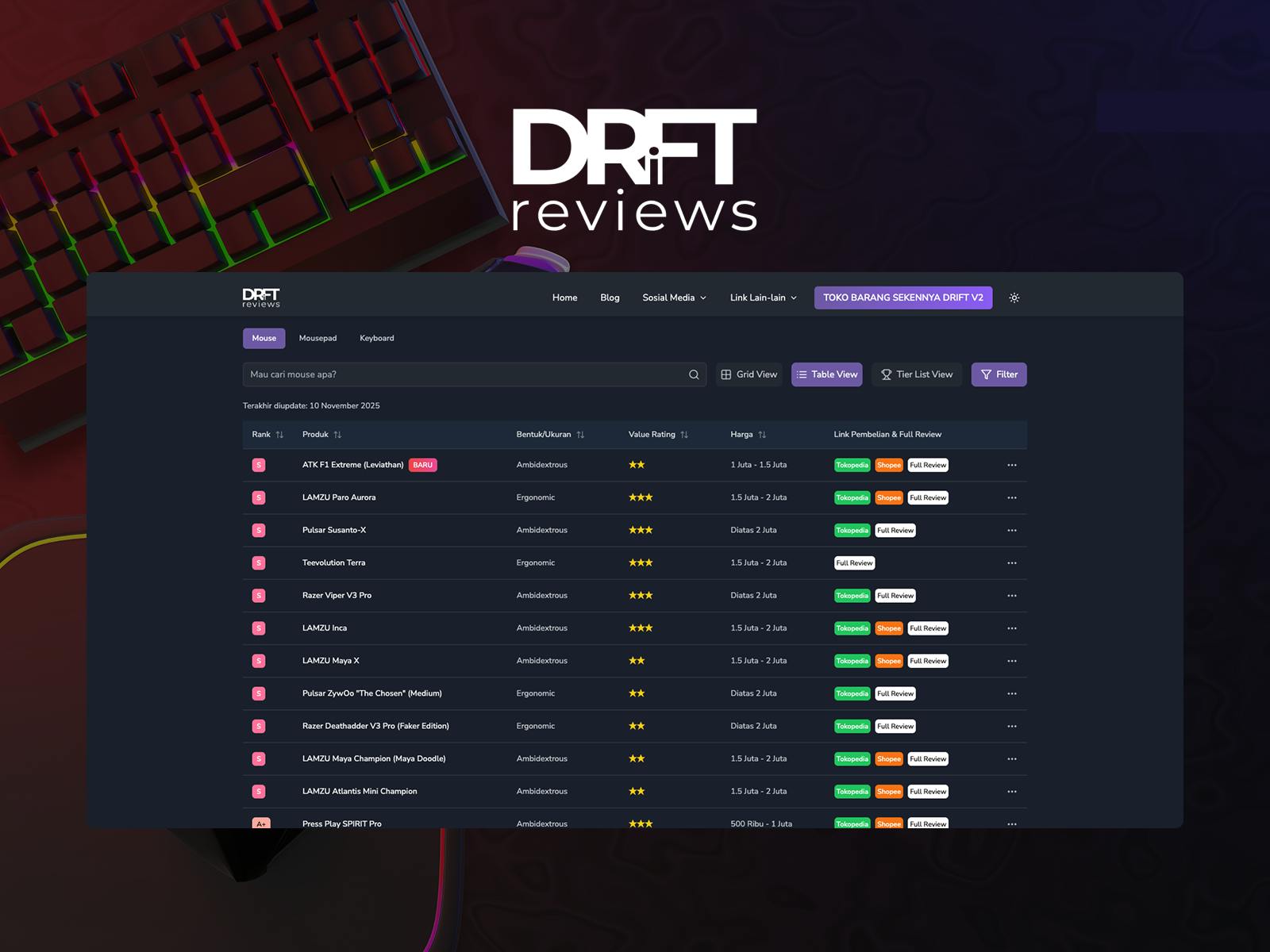Image resolution: width=1270 pixels, height=952 pixels.
Task: Open Full Review for LAMZU Maya X
Action: tap(929, 661)
